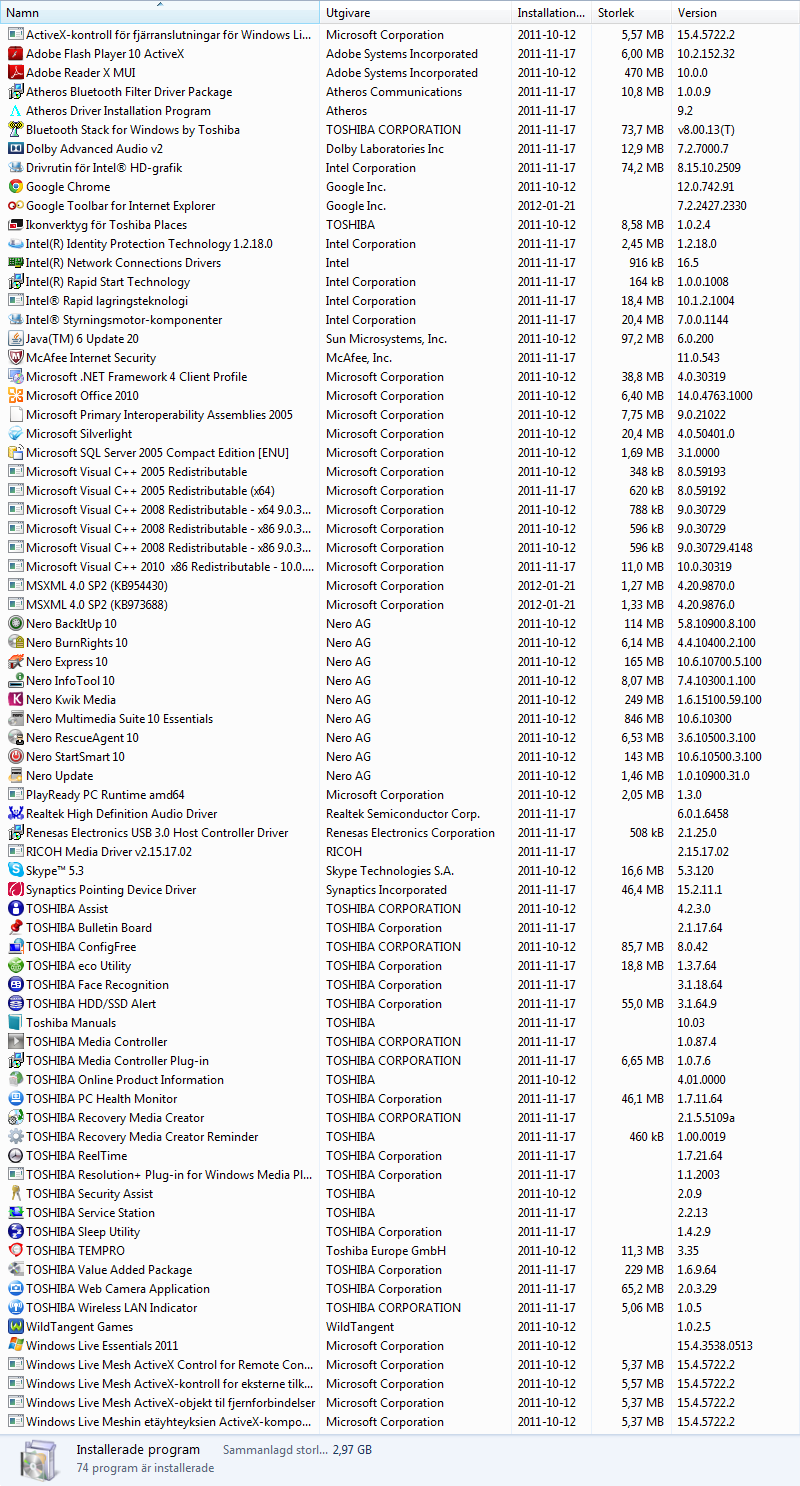This screenshot has height=1486, width=800.
Task: Select Microsoft Silverlight in the list
Action: click(79, 434)
